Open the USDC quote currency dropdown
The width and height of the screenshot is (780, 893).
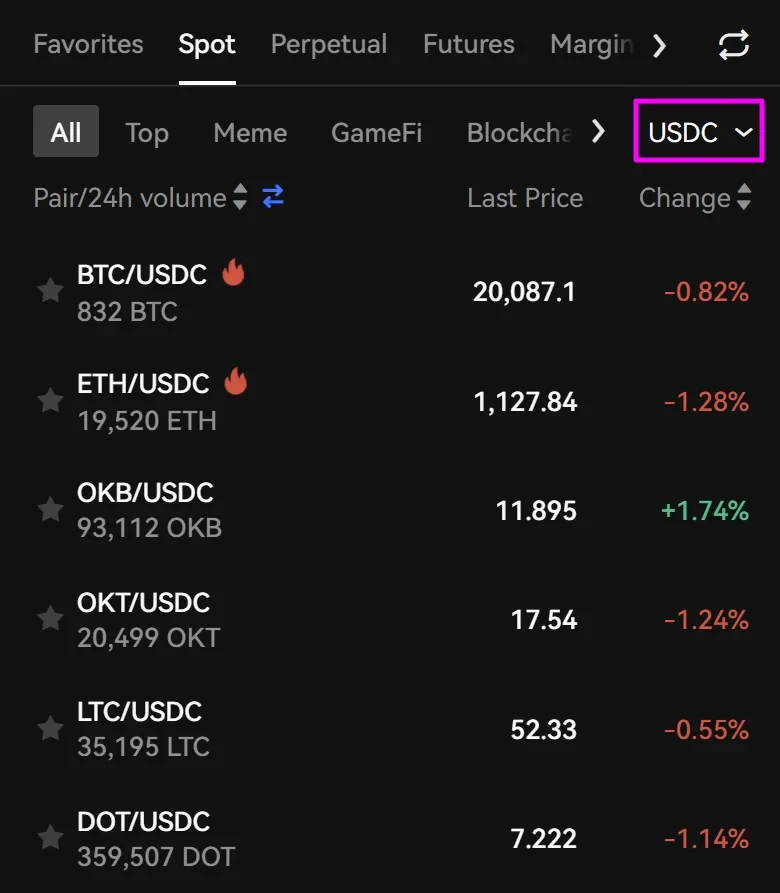click(x=699, y=131)
